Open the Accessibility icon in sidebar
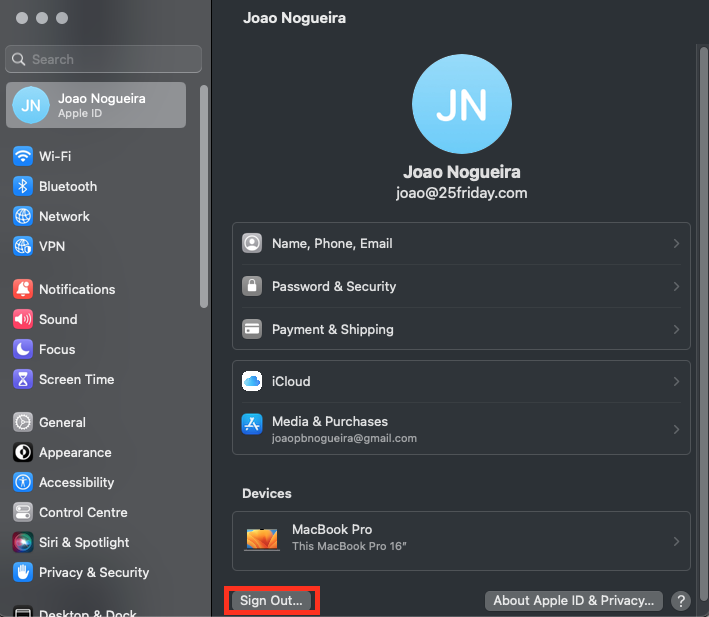 click(x=23, y=482)
